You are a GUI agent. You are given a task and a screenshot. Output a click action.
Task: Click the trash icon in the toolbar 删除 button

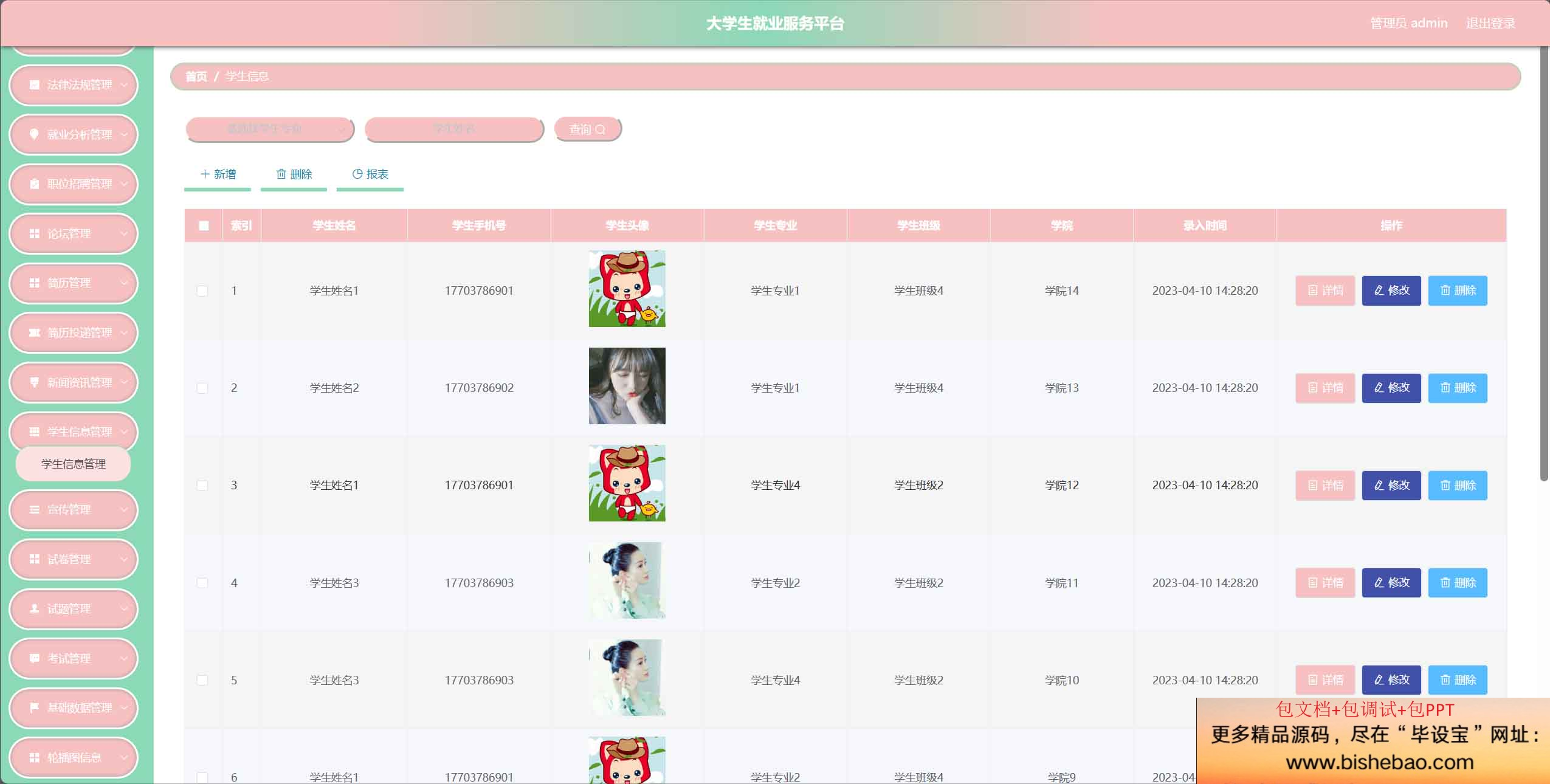coord(281,174)
